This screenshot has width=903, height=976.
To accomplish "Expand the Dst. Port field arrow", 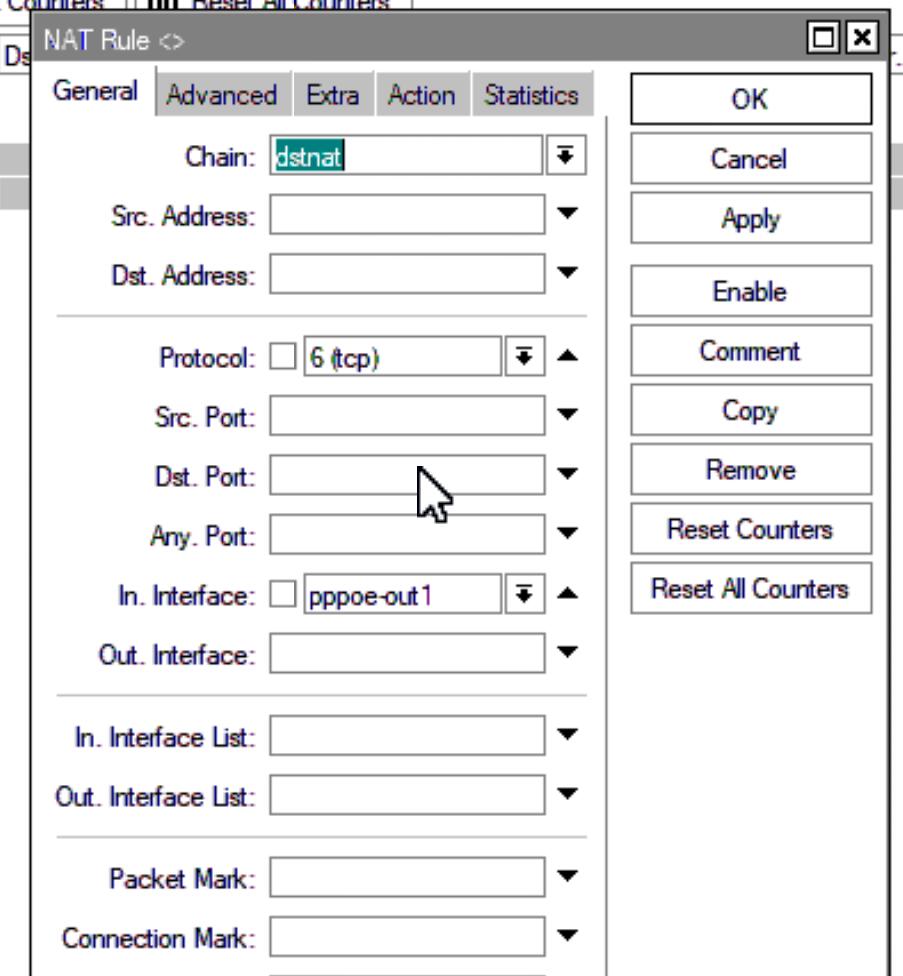I will pos(567,474).
